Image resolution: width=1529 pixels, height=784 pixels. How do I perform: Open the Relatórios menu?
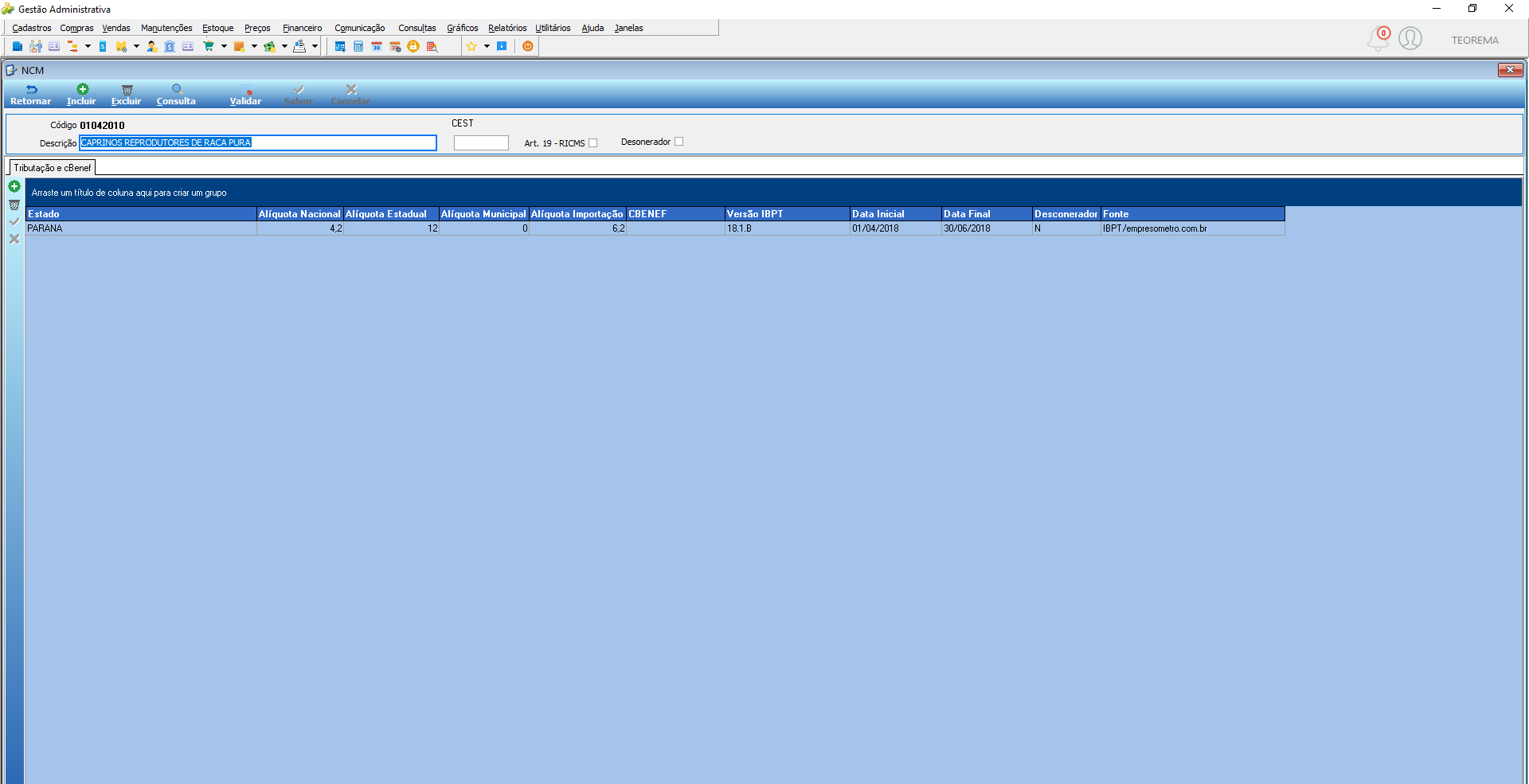pos(507,28)
